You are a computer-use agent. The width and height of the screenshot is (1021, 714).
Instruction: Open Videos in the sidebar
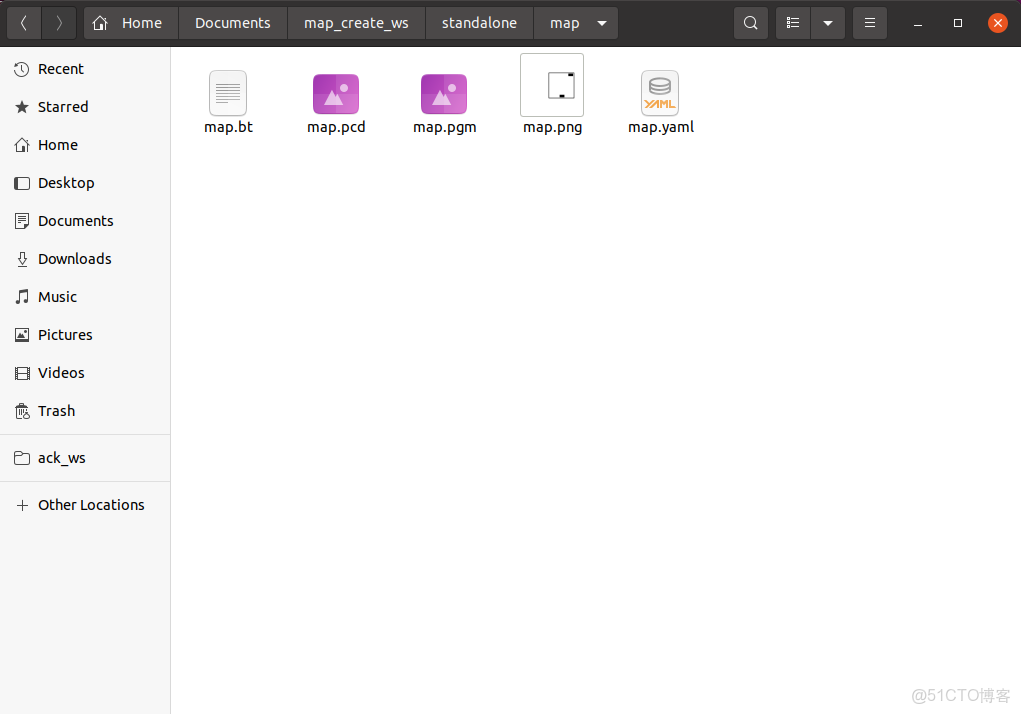tap(85, 373)
